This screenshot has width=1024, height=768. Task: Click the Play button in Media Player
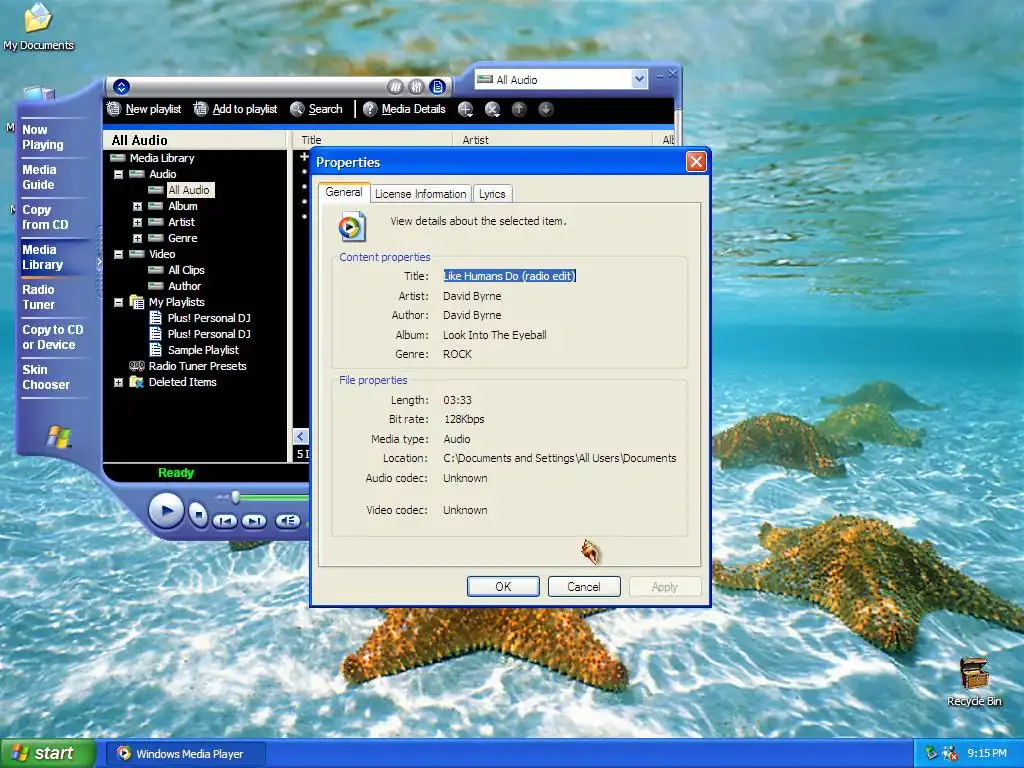point(166,511)
